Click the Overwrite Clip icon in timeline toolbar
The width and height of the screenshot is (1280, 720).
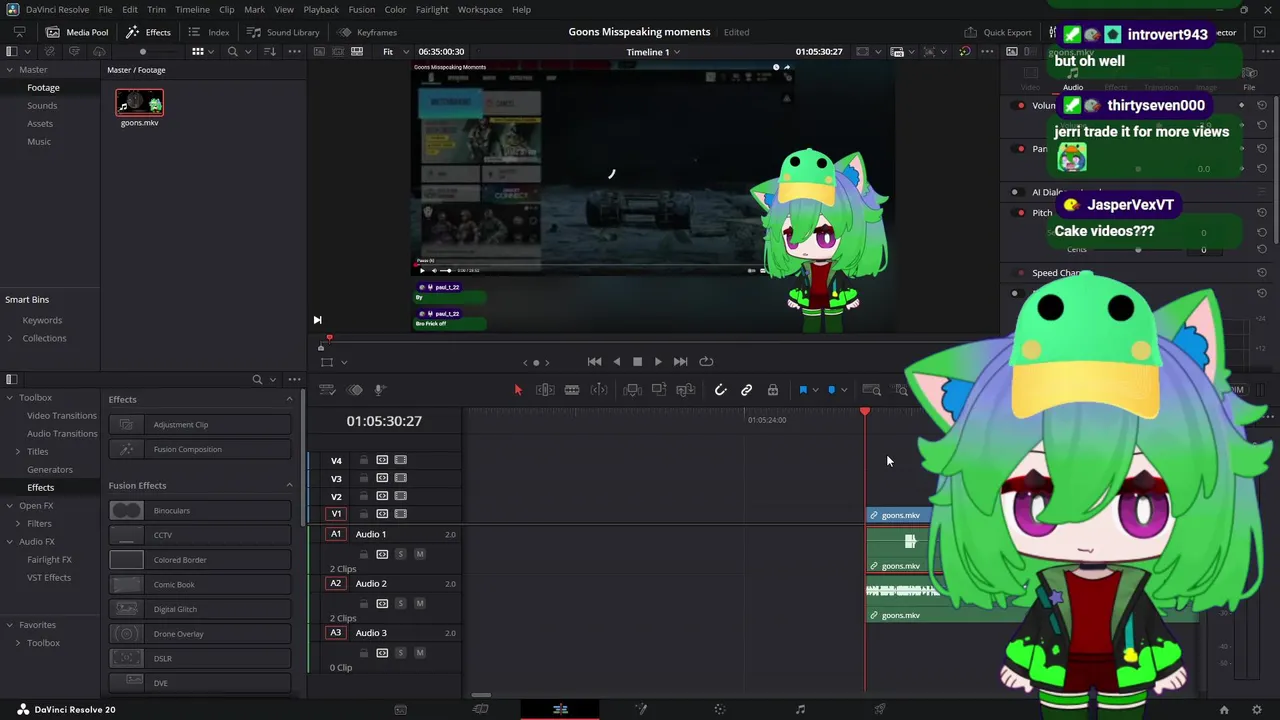658,390
